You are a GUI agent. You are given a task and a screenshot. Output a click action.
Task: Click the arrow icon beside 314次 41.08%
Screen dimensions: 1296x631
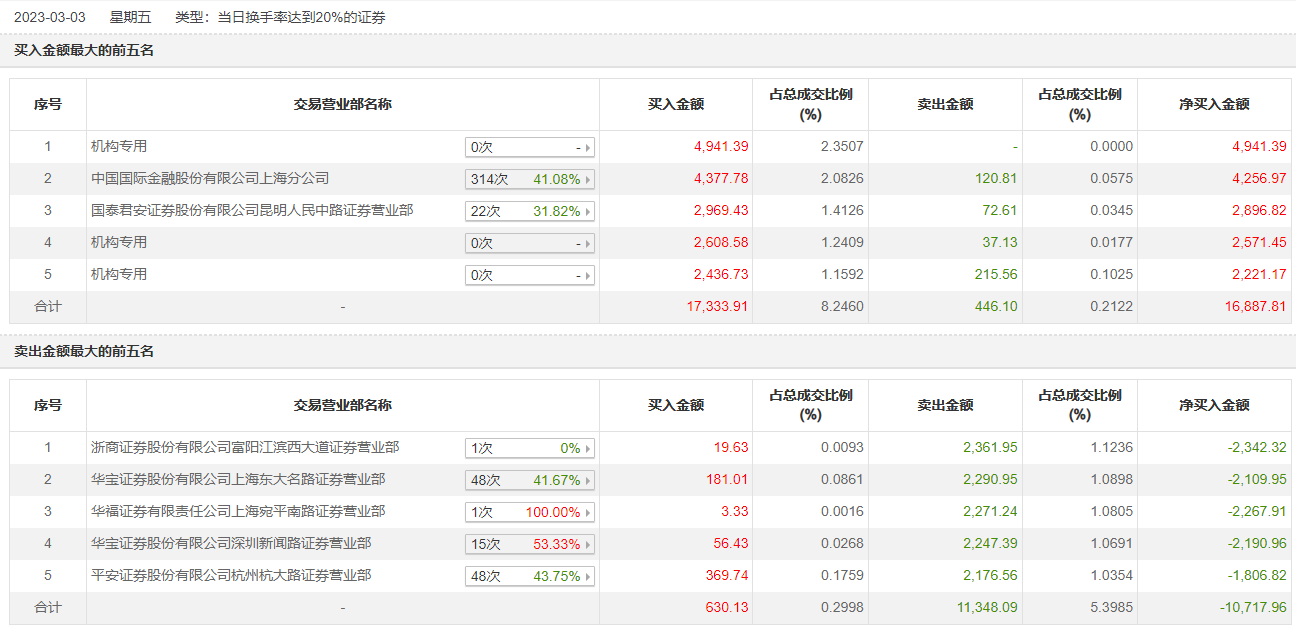pyautogui.click(x=588, y=180)
